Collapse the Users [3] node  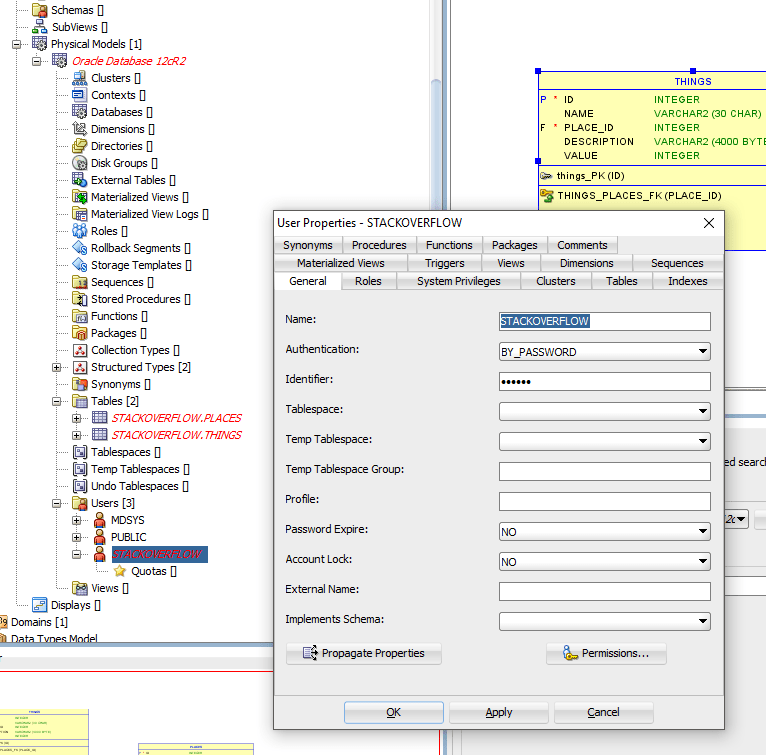[57, 503]
